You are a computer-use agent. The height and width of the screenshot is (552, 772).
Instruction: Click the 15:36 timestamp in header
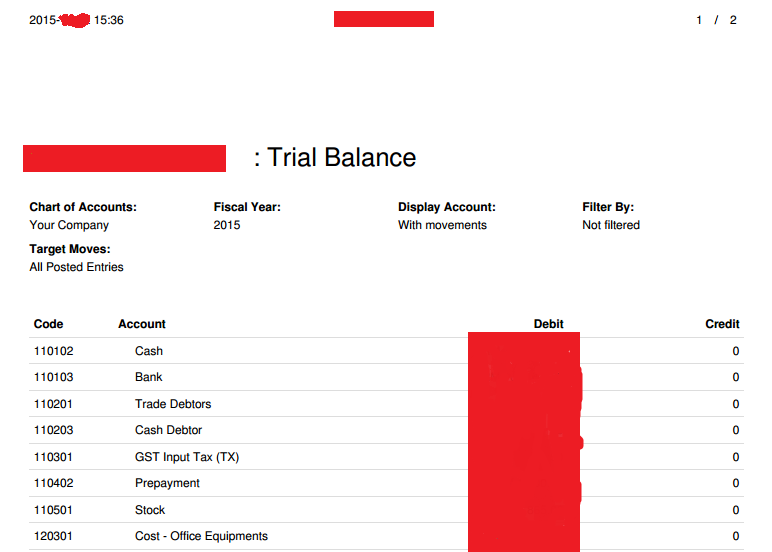tap(108, 20)
